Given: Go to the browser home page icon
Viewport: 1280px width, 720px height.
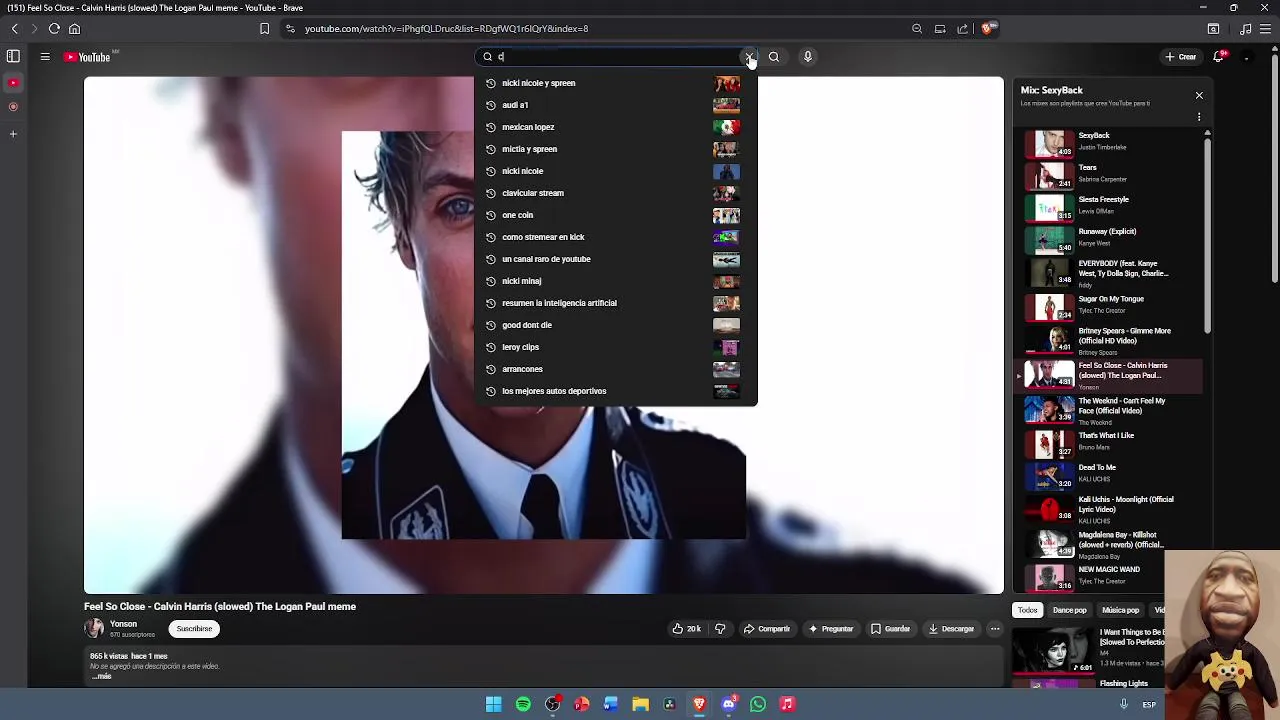Looking at the screenshot, I should pos(74,29).
